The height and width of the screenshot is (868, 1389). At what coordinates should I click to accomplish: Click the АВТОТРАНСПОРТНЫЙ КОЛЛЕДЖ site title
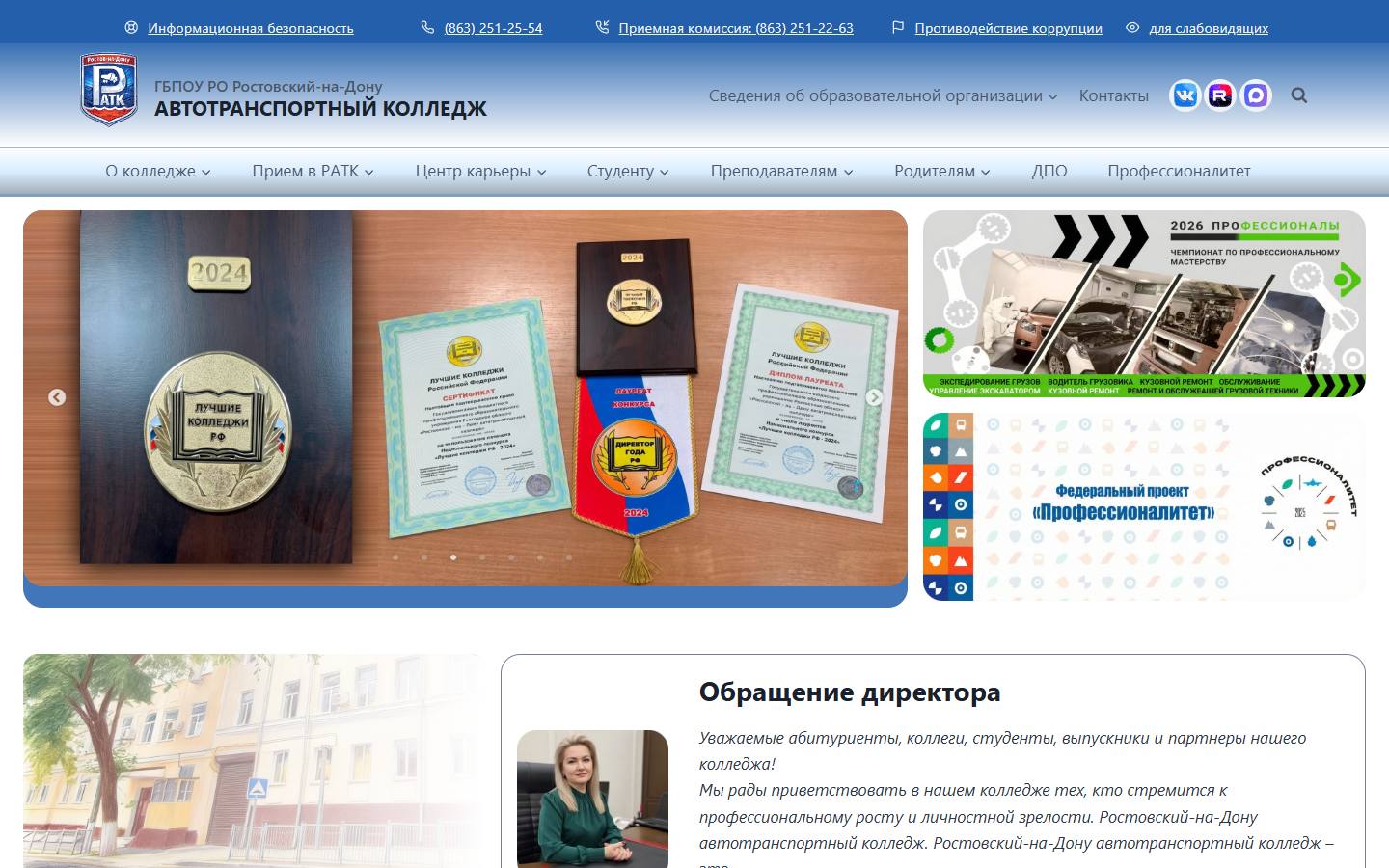[320, 108]
